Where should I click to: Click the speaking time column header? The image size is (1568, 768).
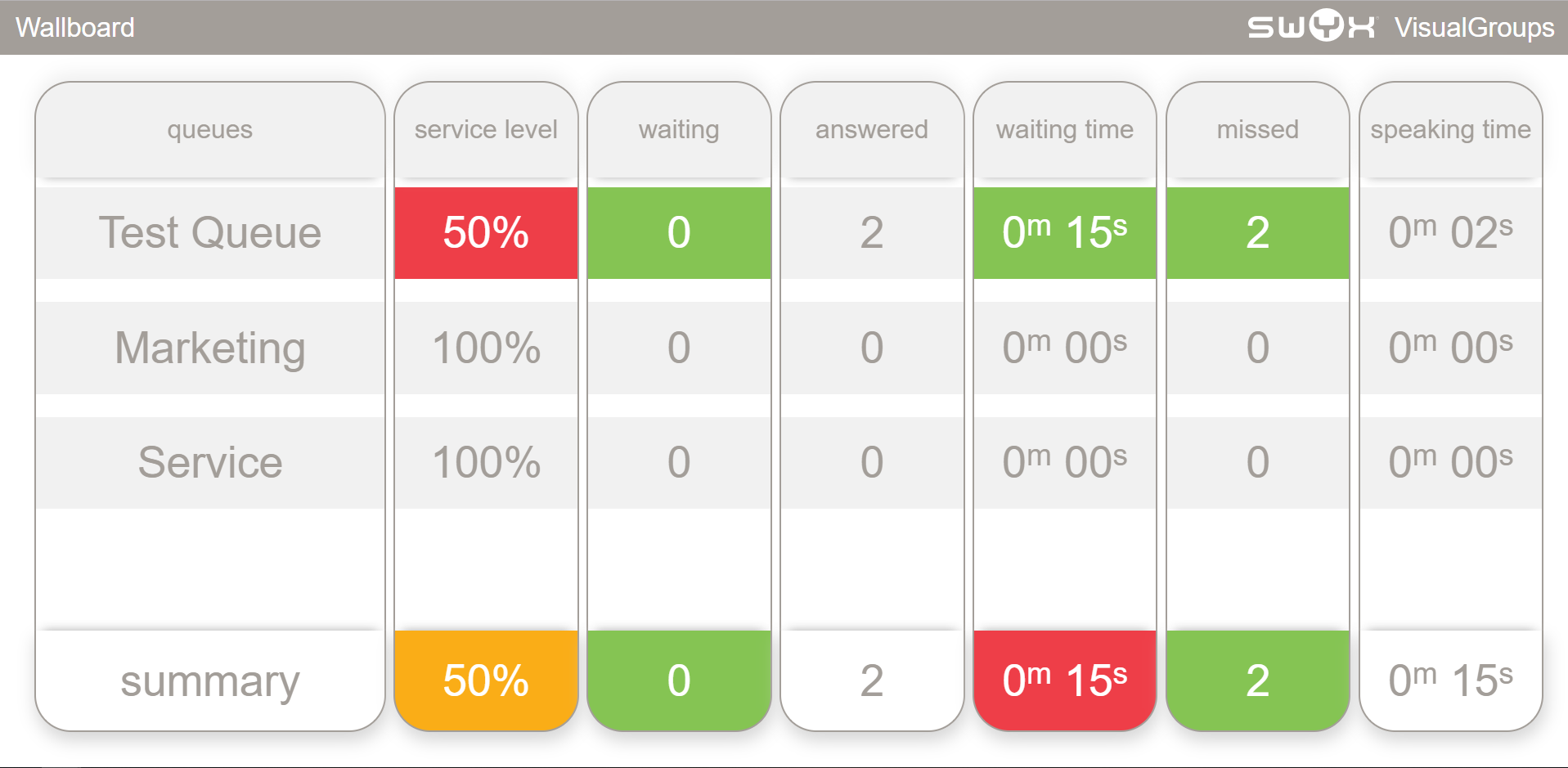click(x=1451, y=129)
